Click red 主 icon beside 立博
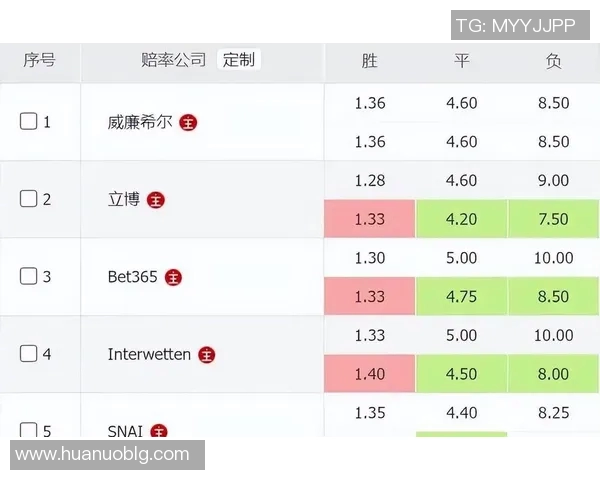Screen dimensions: 600x480 156,199
